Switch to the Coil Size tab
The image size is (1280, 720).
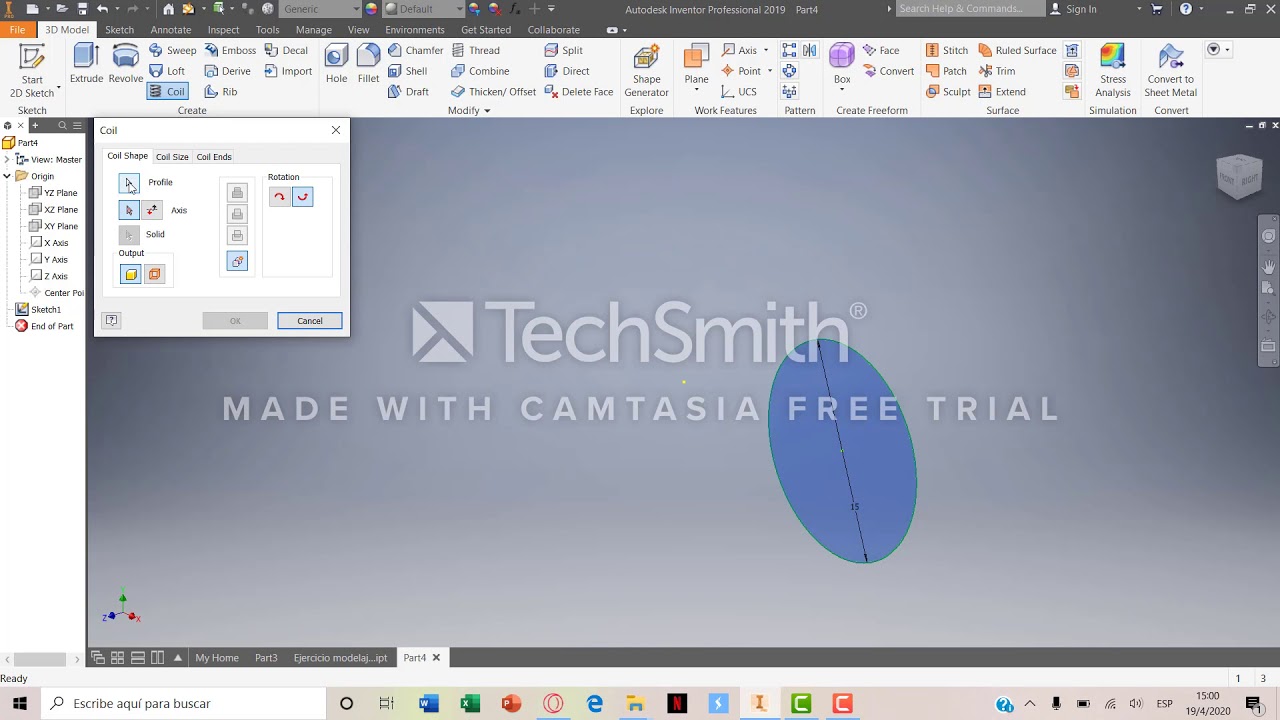point(172,157)
